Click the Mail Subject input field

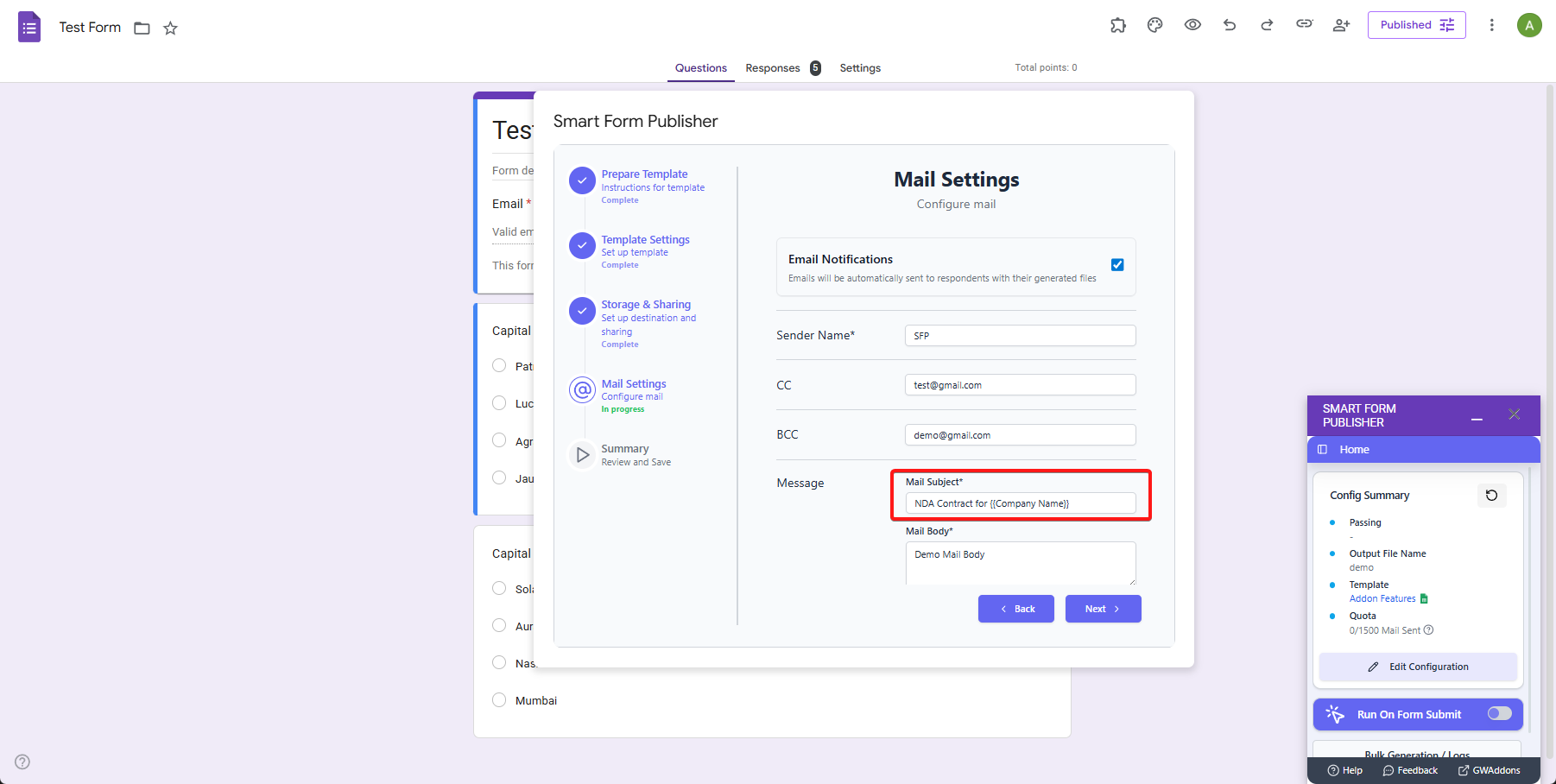pos(1020,503)
